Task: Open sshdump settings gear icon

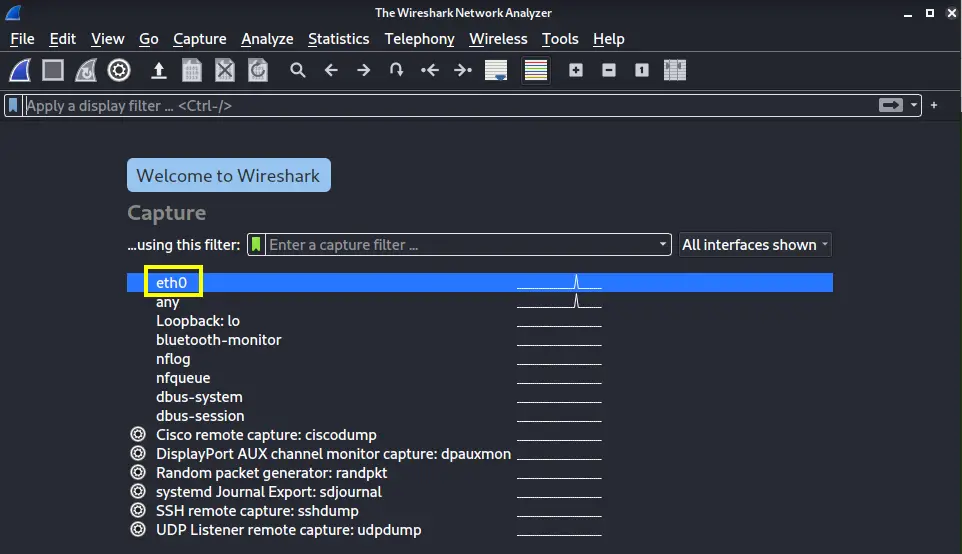Action: pyautogui.click(x=138, y=510)
